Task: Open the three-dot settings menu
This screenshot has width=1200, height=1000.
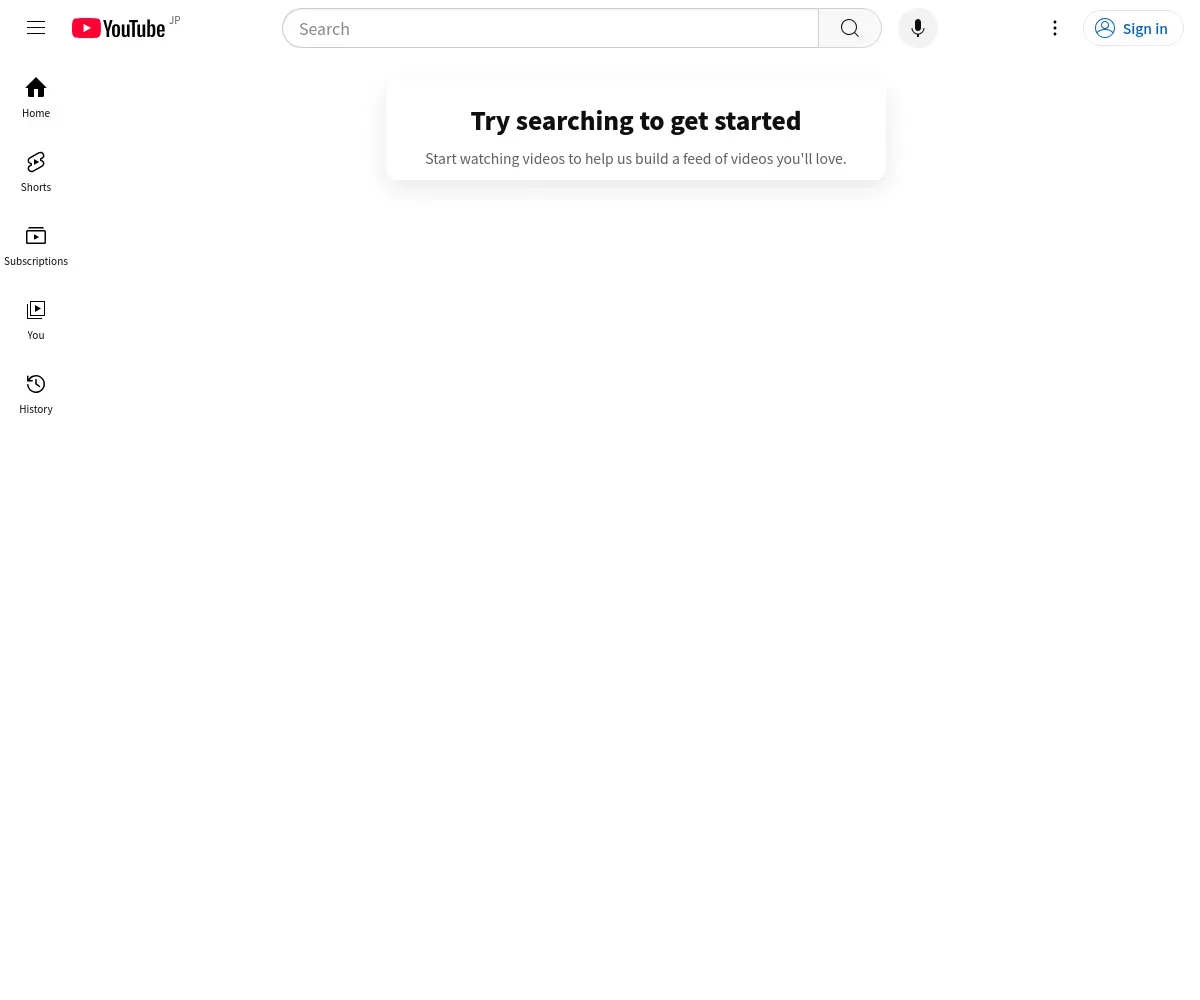Action: [1055, 29]
